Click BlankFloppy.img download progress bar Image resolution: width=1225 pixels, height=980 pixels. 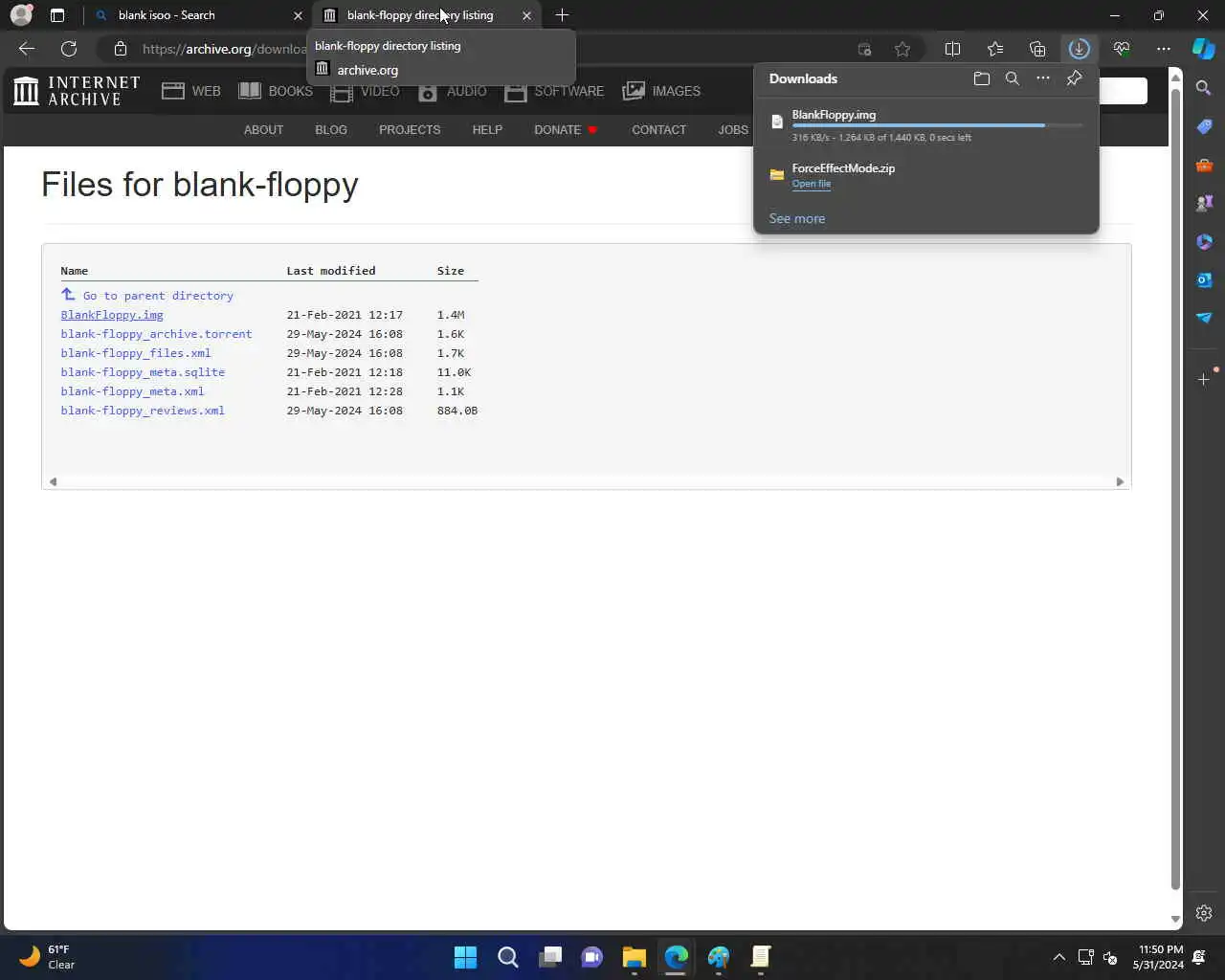pos(938,125)
